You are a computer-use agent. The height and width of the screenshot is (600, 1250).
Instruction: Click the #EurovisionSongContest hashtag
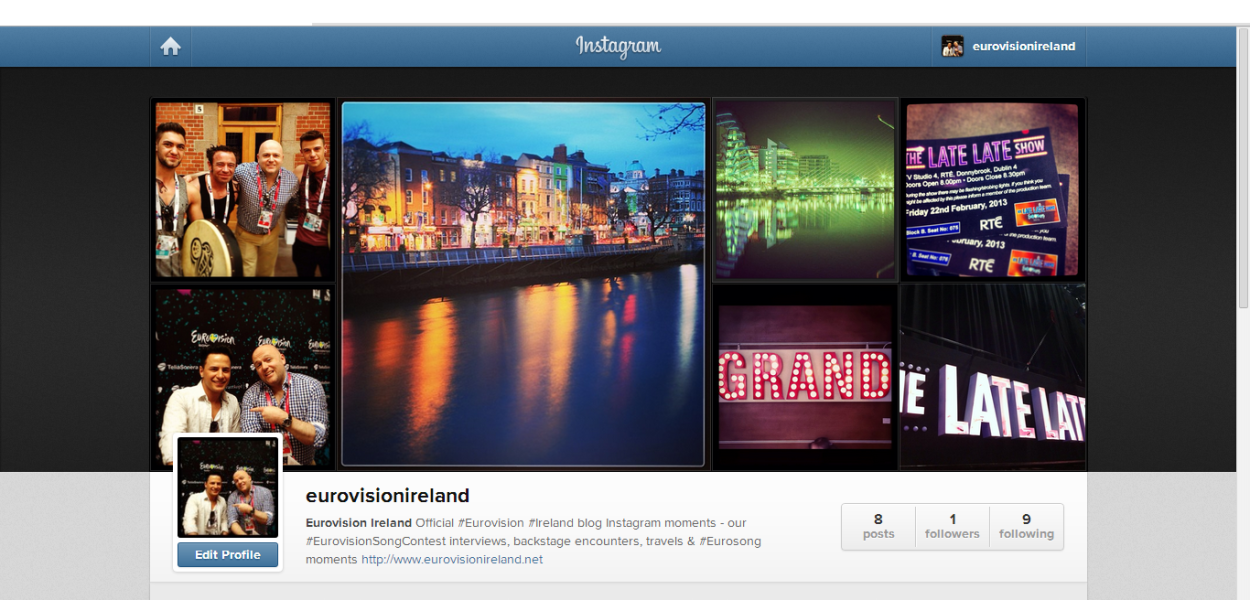(375, 541)
